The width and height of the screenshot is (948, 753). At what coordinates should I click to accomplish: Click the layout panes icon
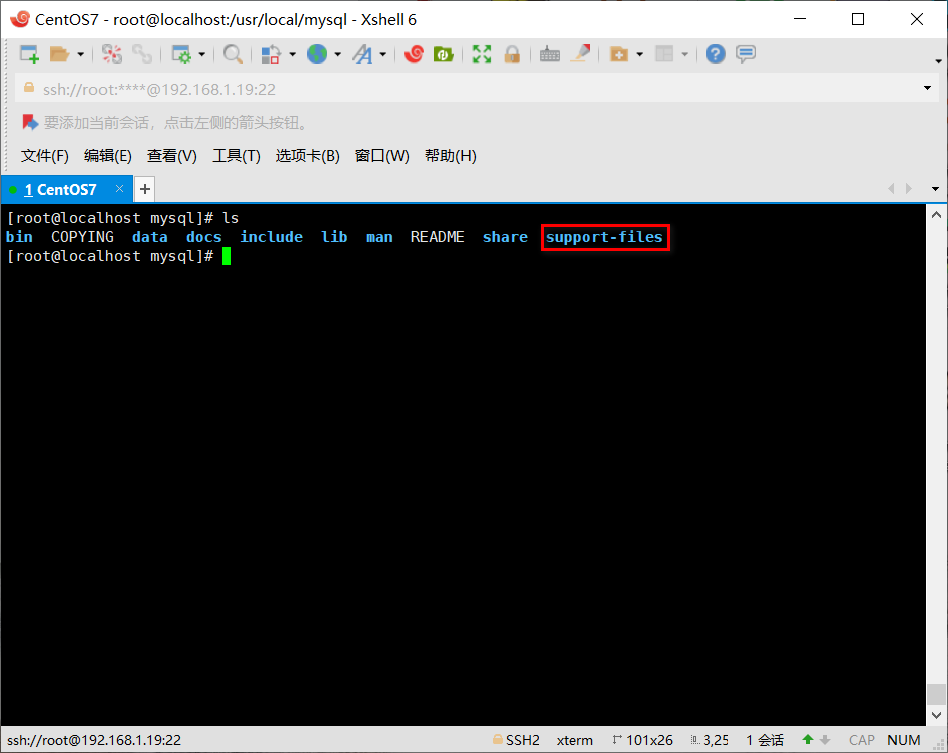click(x=664, y=54)
